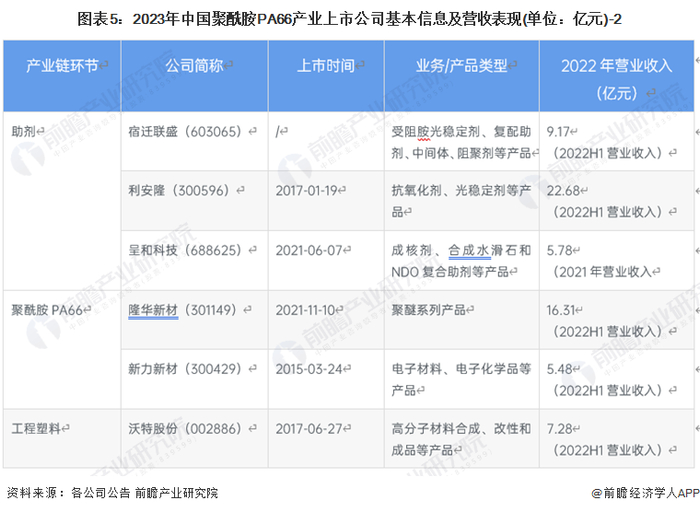Viewport: 700px width, 512px height.
Task: Click listing date 2017-06-27
Action: click(x=309, y=429)
